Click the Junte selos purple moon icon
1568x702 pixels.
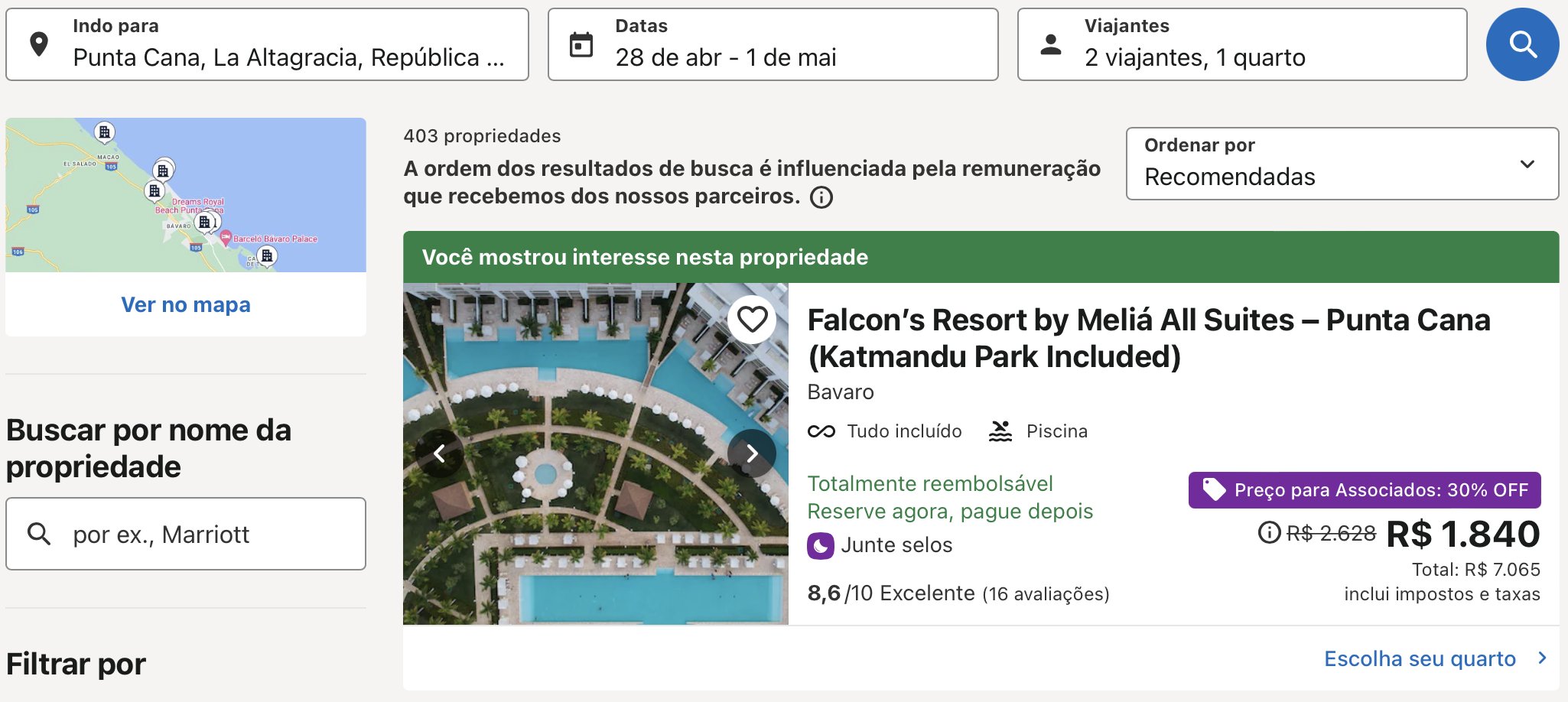click(x=821, y=546)
